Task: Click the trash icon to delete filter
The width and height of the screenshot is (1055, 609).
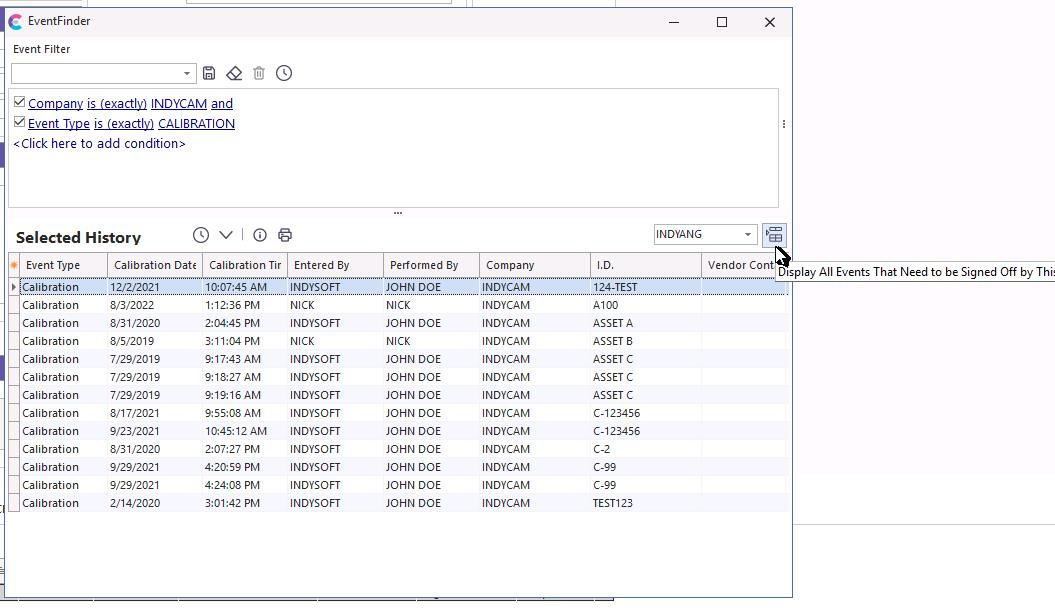Action: [x=259, y=73]
